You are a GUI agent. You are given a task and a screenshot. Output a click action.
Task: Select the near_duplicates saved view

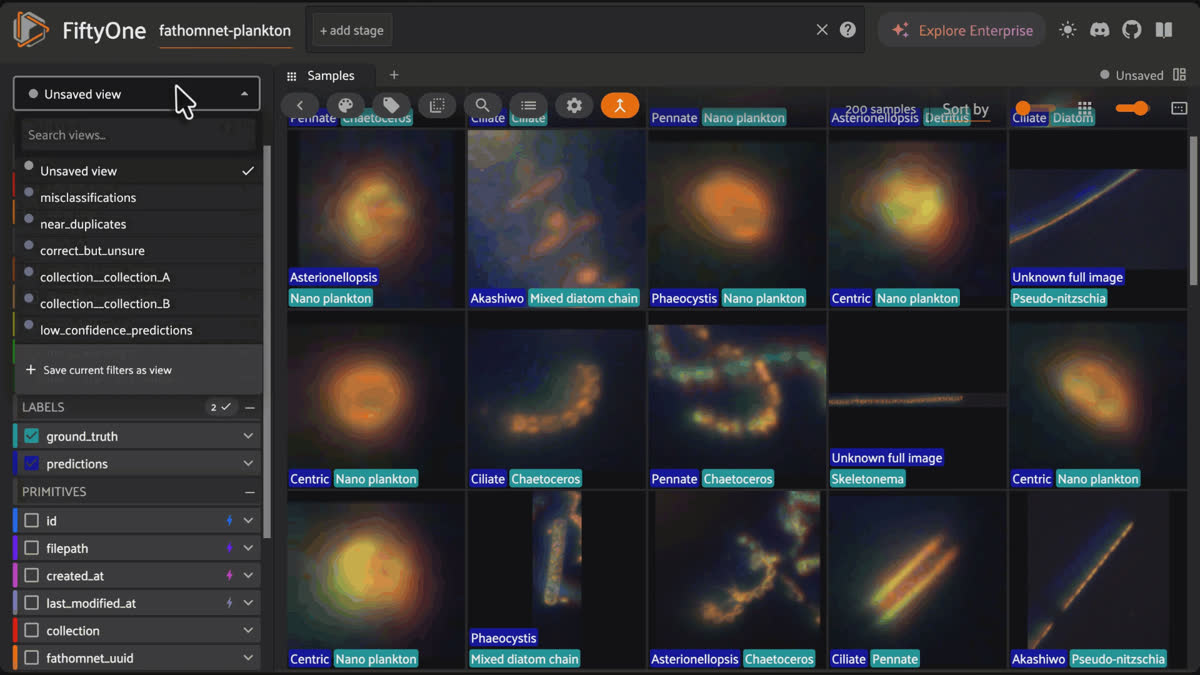click(138, 224)
